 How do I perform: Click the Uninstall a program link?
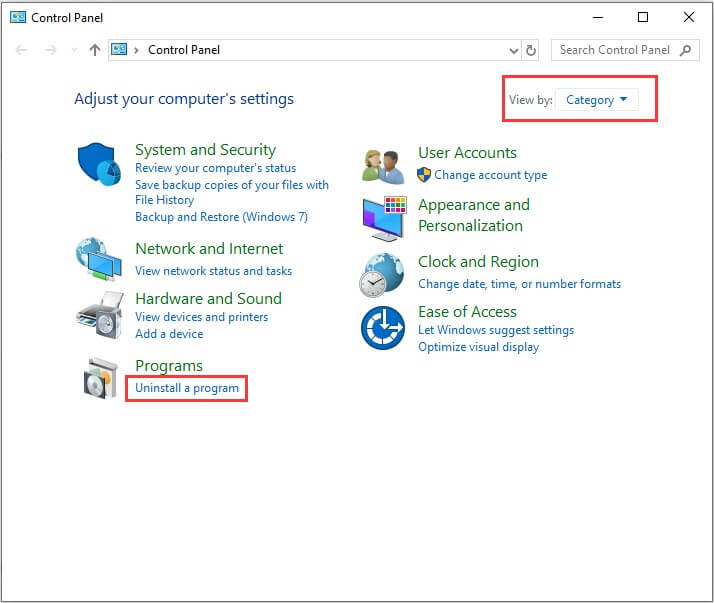pyautogui.click(x=187, y=388)
